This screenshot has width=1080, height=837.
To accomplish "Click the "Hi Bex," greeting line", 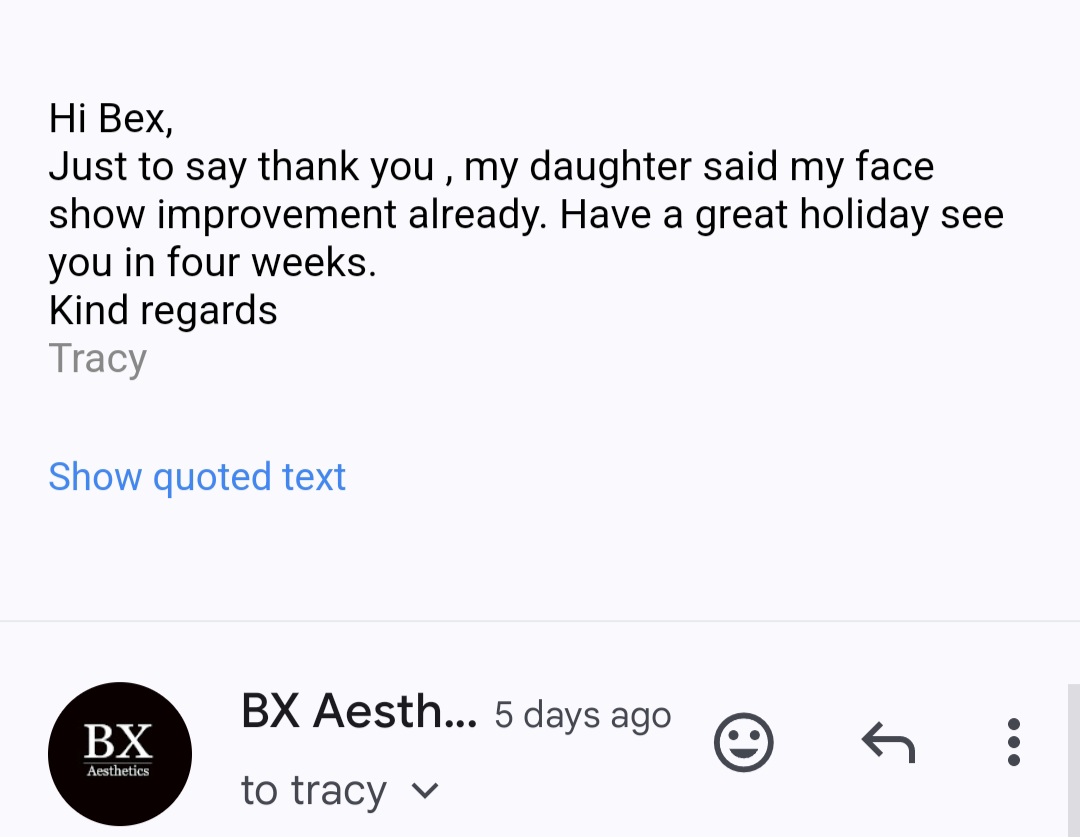I will coord(111,118).
